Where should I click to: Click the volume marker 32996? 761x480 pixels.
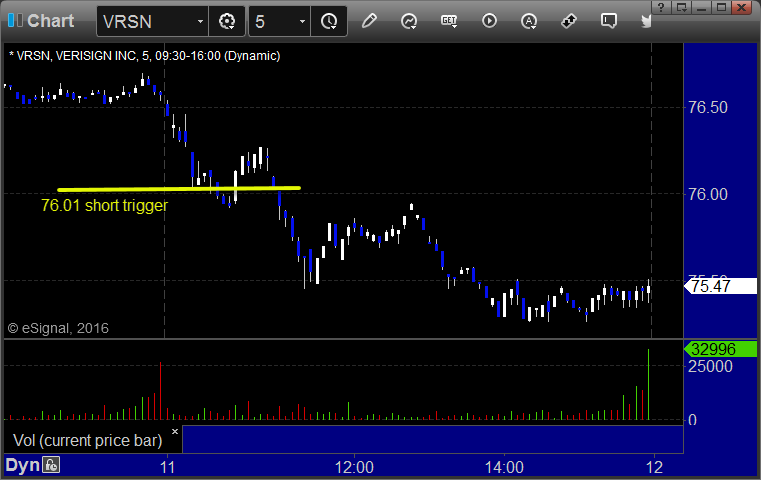721,349
